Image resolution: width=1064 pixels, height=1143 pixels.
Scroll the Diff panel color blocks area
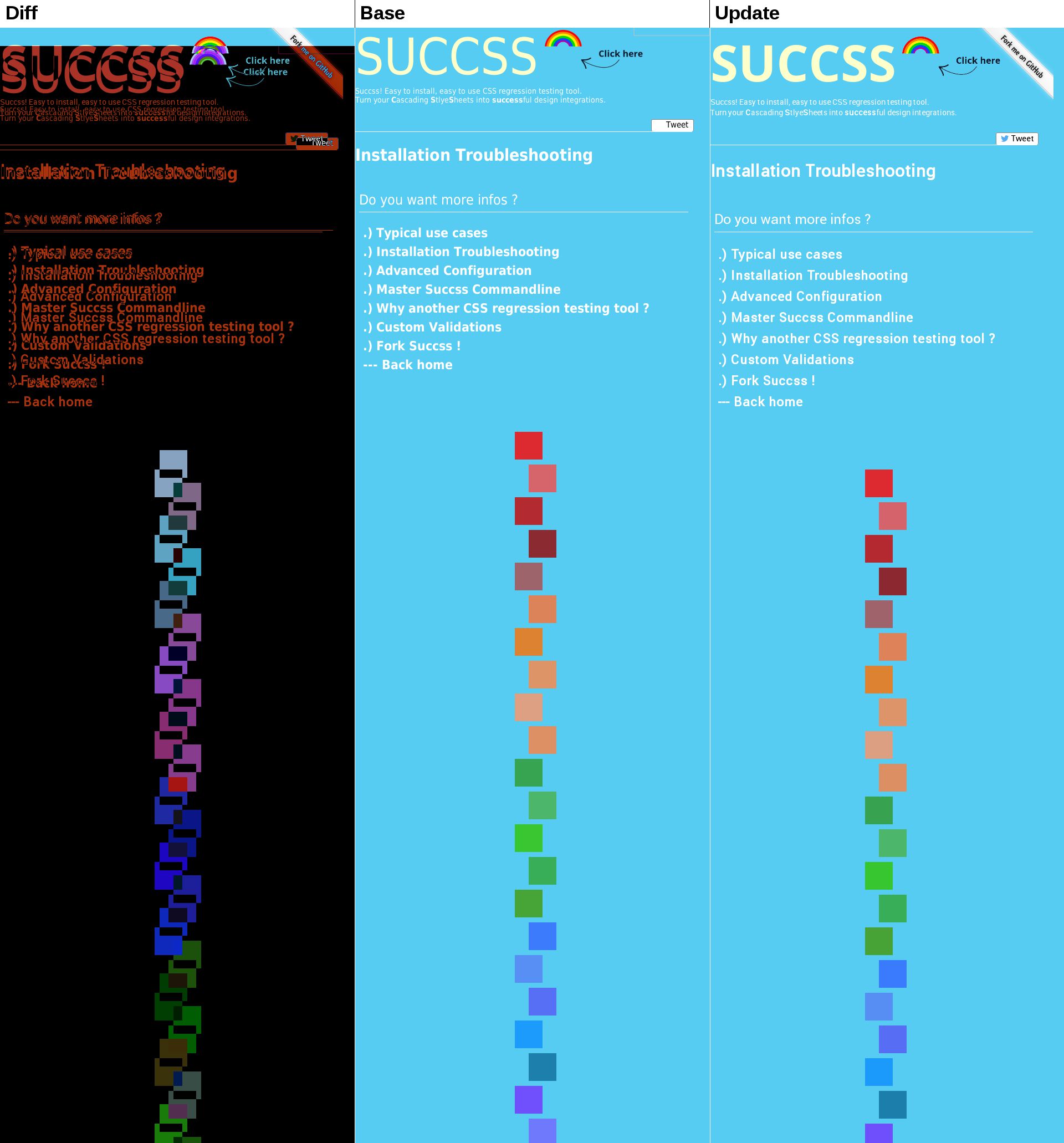coord(178,780)
